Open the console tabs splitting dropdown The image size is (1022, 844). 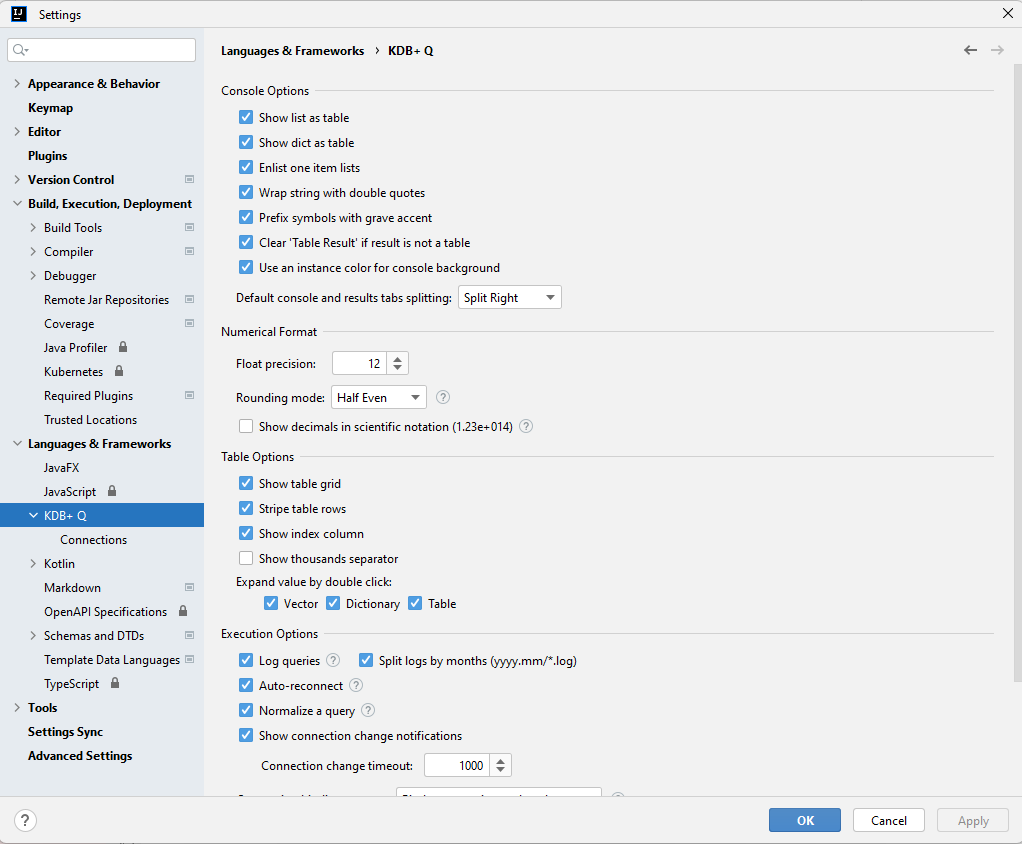(510, 297)
